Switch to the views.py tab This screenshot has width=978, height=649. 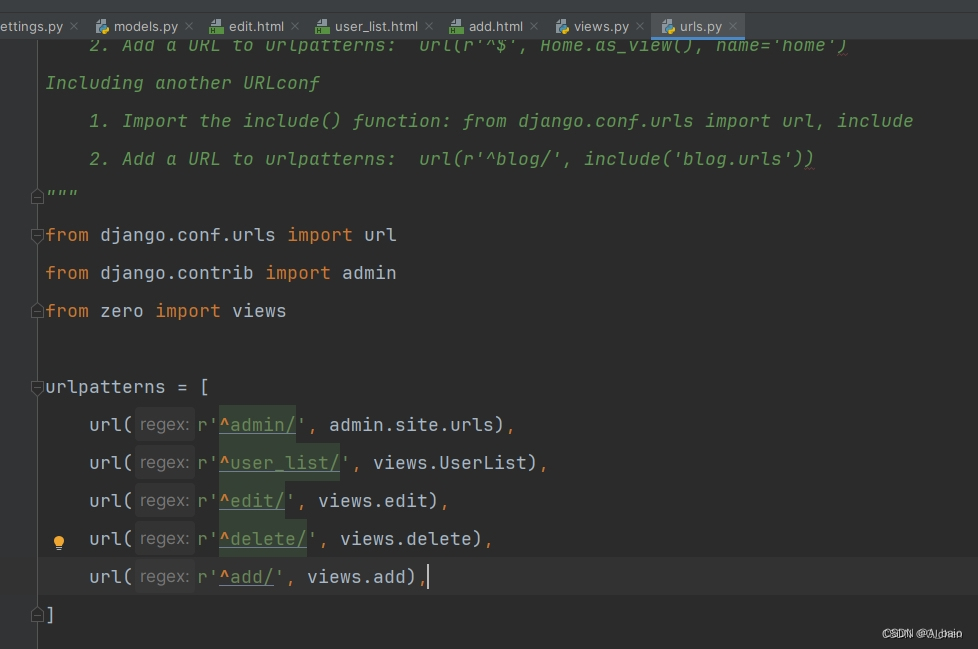pos(601,27)
